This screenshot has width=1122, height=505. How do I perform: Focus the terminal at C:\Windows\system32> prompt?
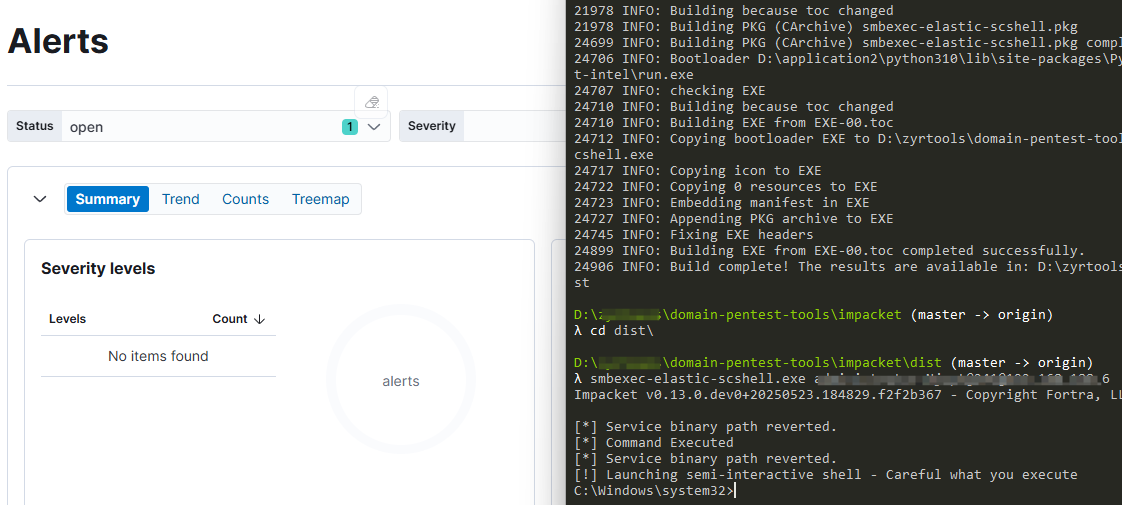click(x=655, y=491)
